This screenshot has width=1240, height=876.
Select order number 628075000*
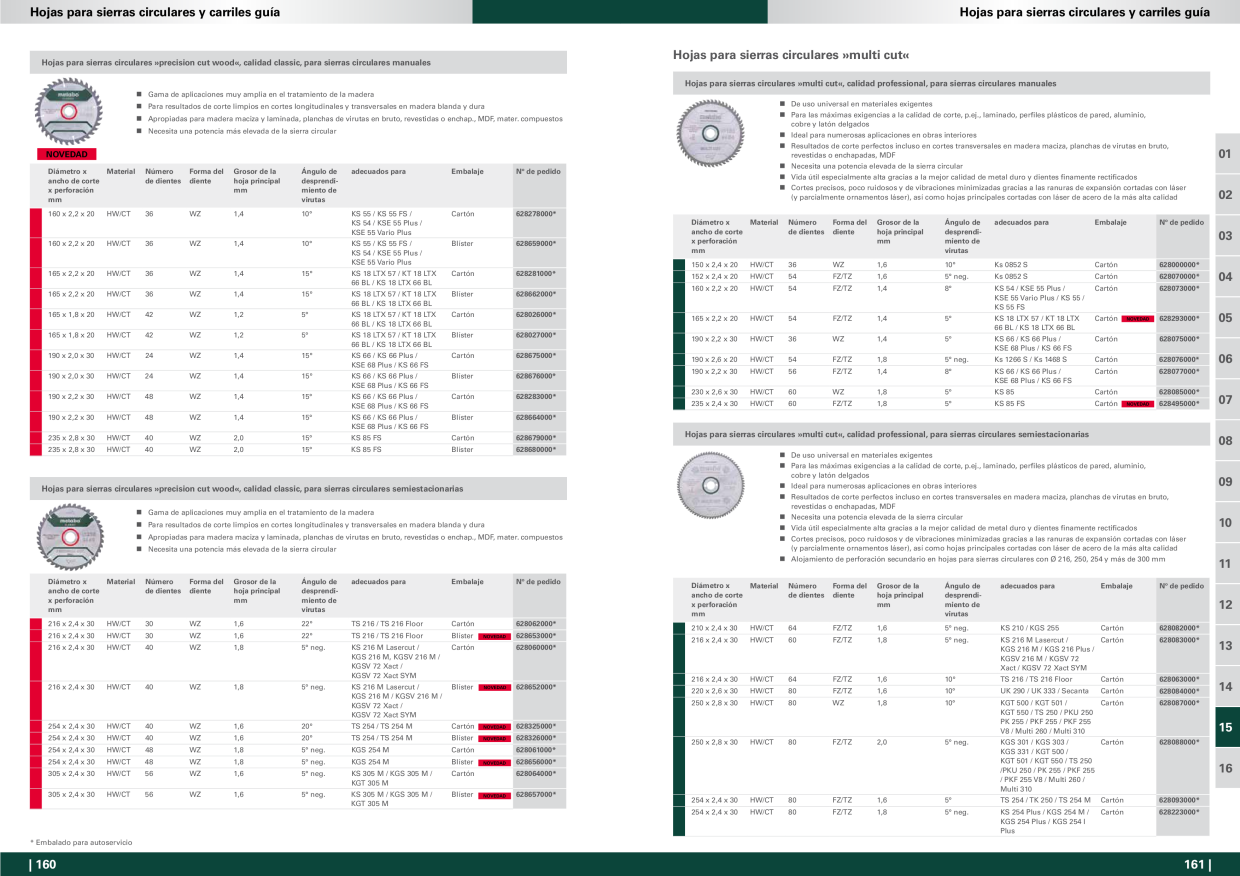click(x=1179, y=339)
